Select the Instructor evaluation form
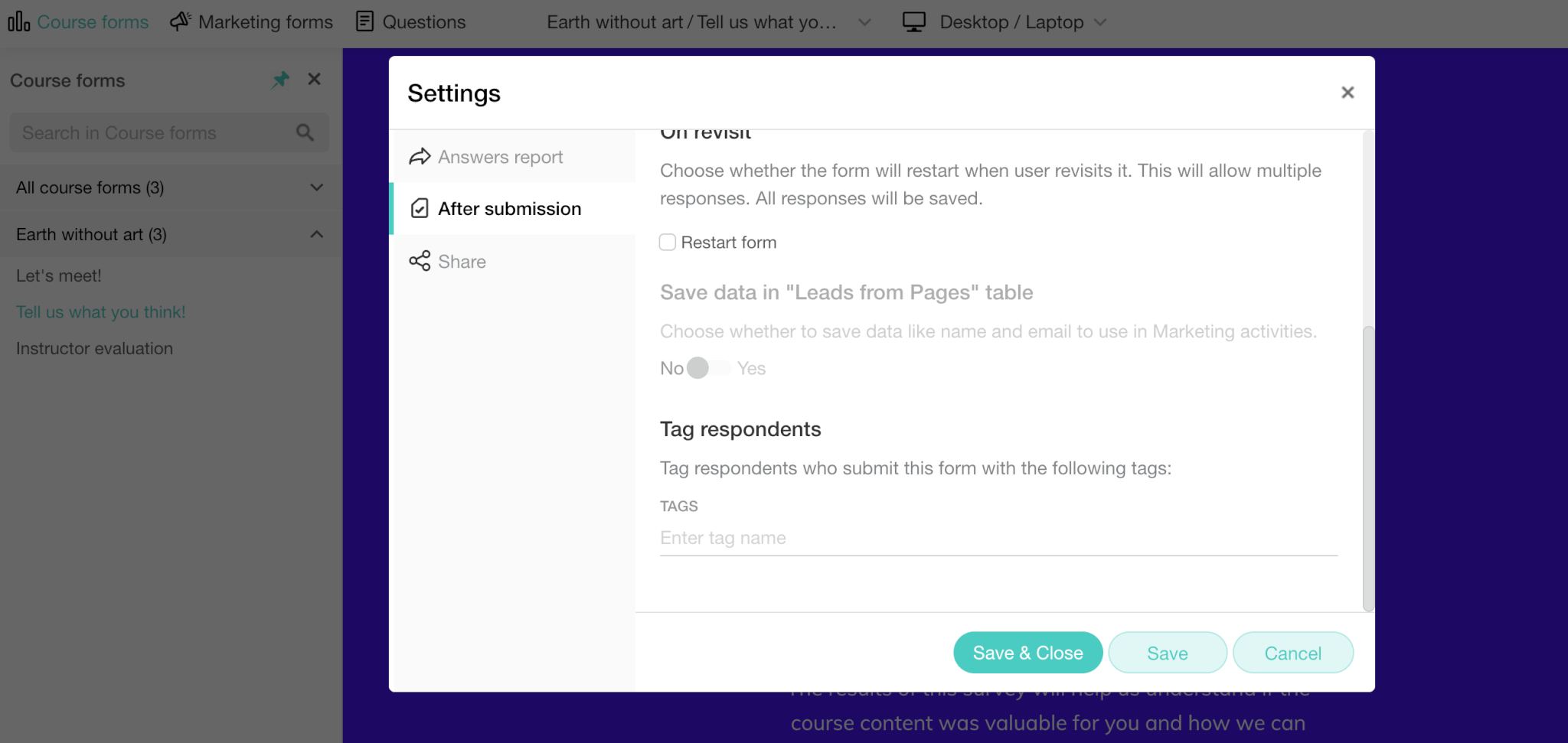1568x743 pixels. (x=94, y=348)
